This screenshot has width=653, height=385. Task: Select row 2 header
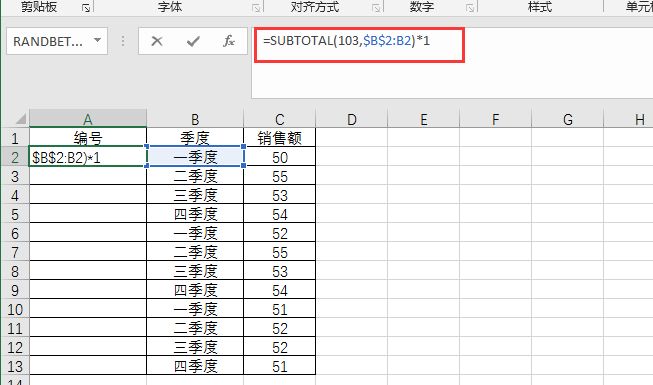click(15, 157)
